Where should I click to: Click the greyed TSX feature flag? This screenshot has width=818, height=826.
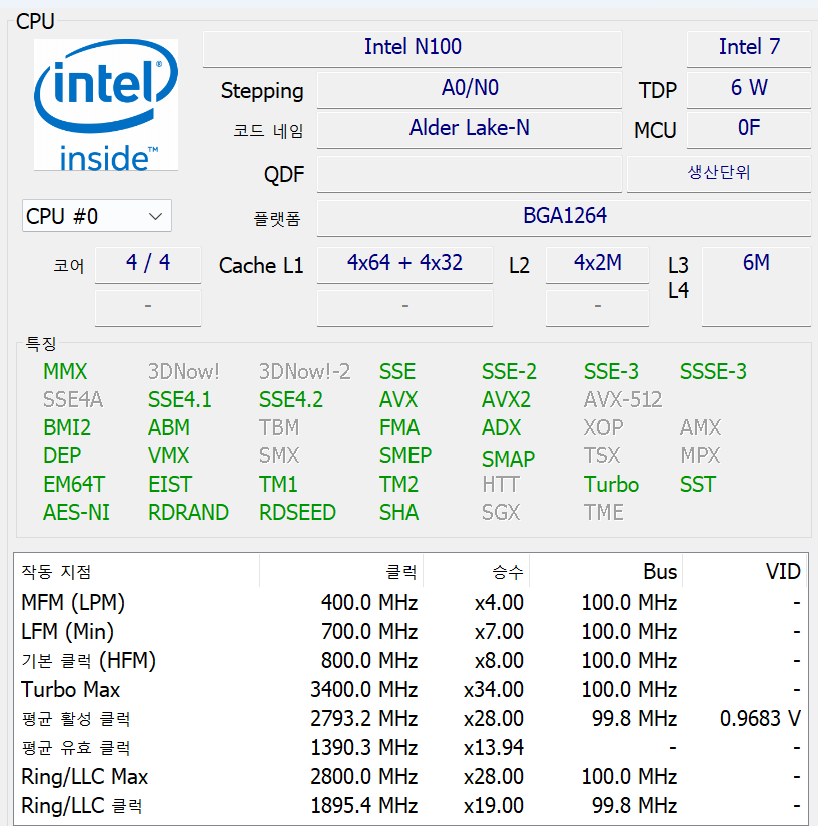click(602, 456)
